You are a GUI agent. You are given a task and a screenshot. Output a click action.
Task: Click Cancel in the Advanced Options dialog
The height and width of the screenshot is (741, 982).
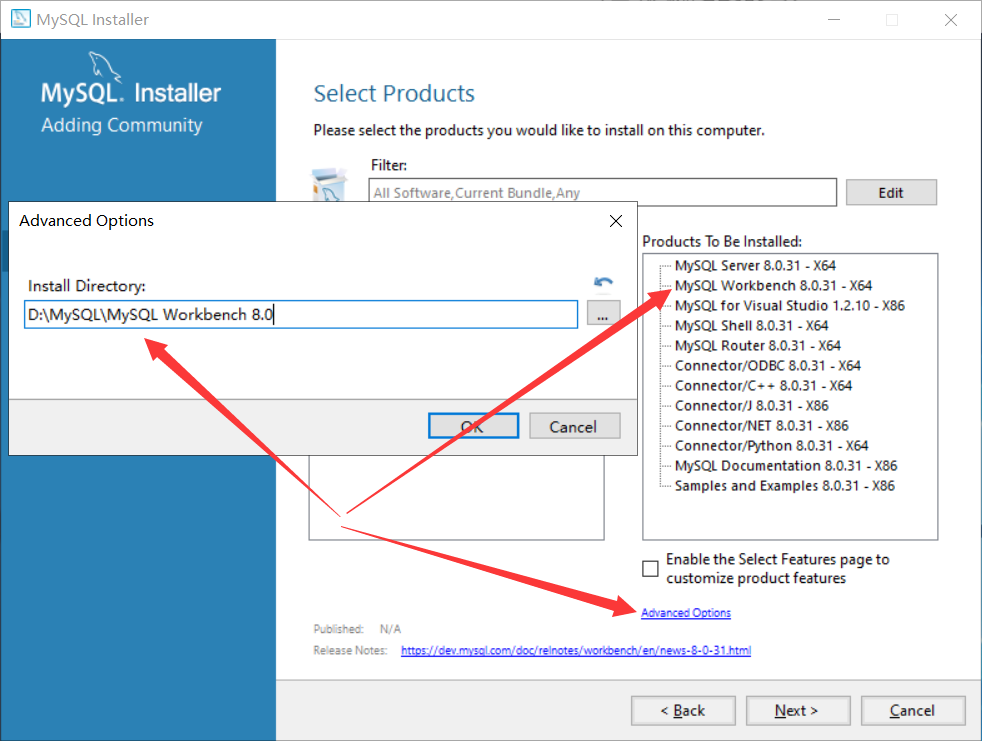[x=574, y=426]
